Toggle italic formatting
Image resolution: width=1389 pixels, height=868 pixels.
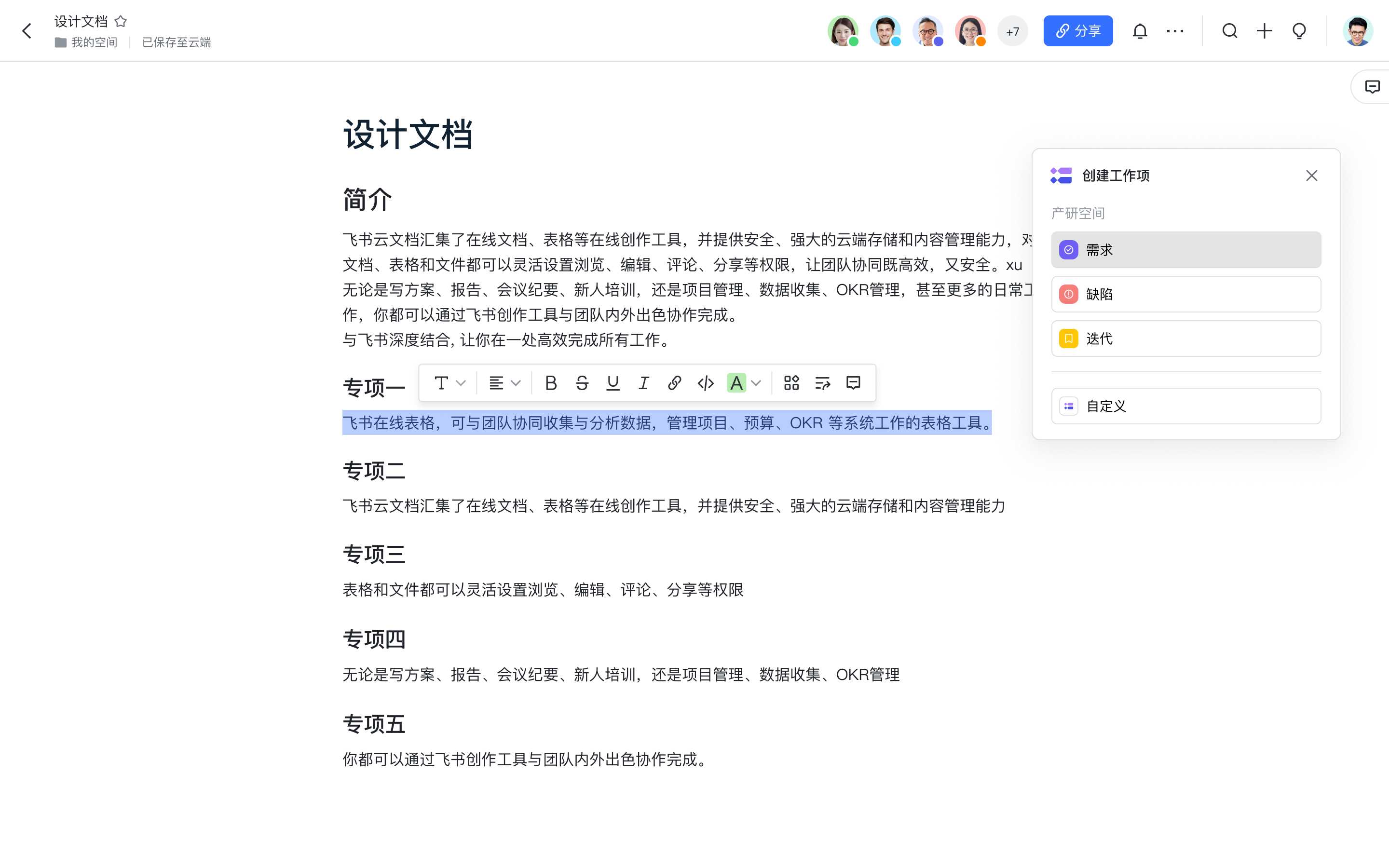click(x=644, y=383)
